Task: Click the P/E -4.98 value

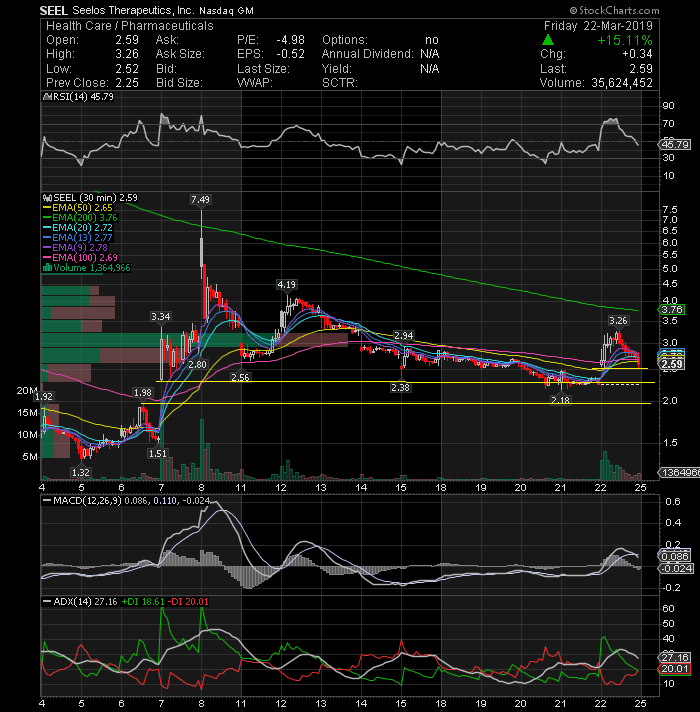Action: coord(291,40)
